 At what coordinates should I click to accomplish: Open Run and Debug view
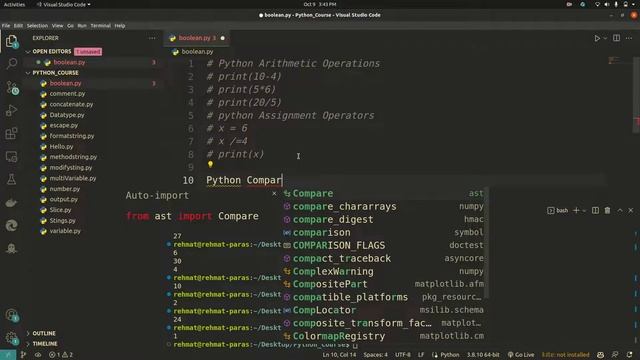tap(11, 111)
